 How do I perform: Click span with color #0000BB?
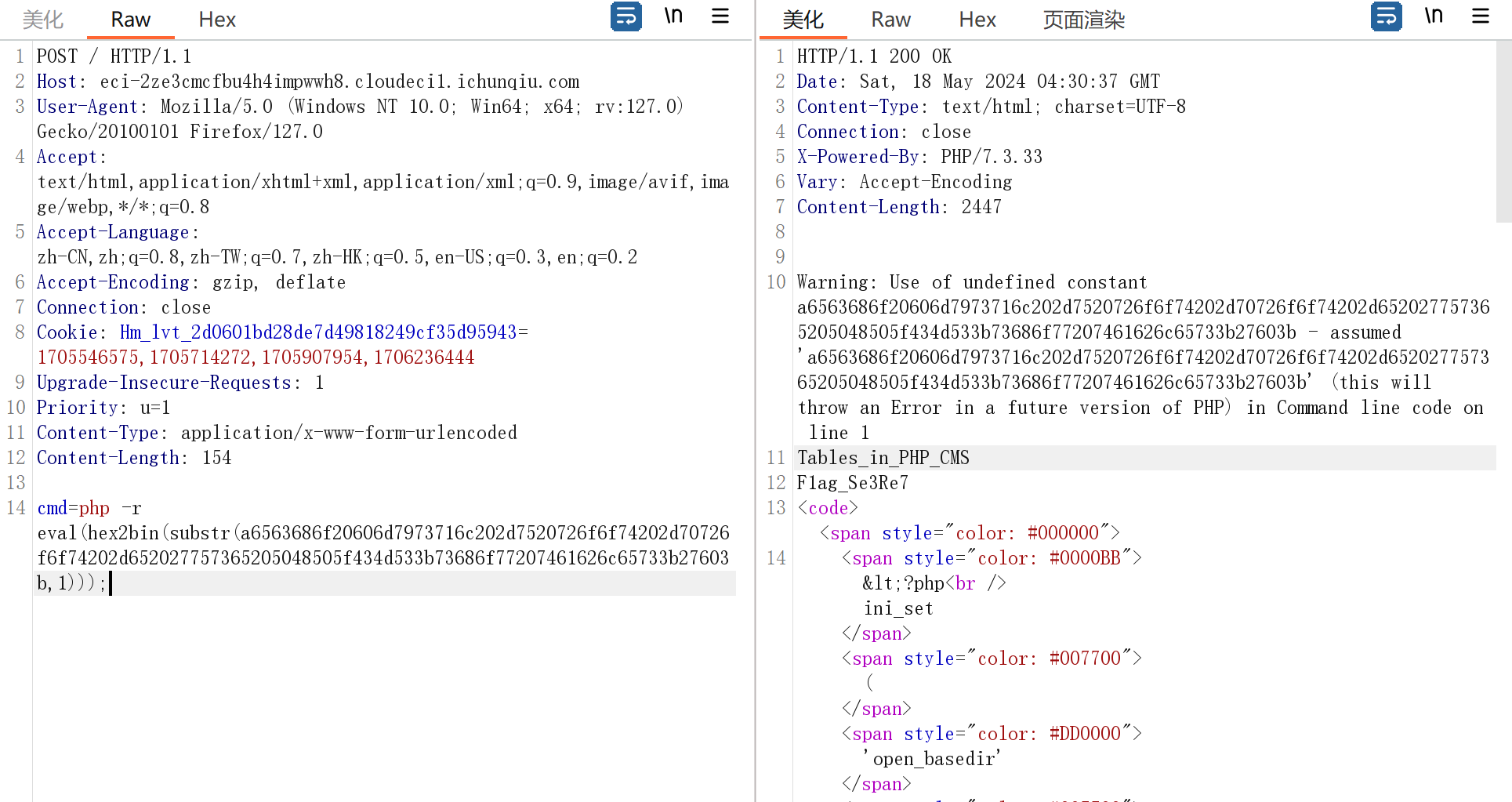coord(992,558)
